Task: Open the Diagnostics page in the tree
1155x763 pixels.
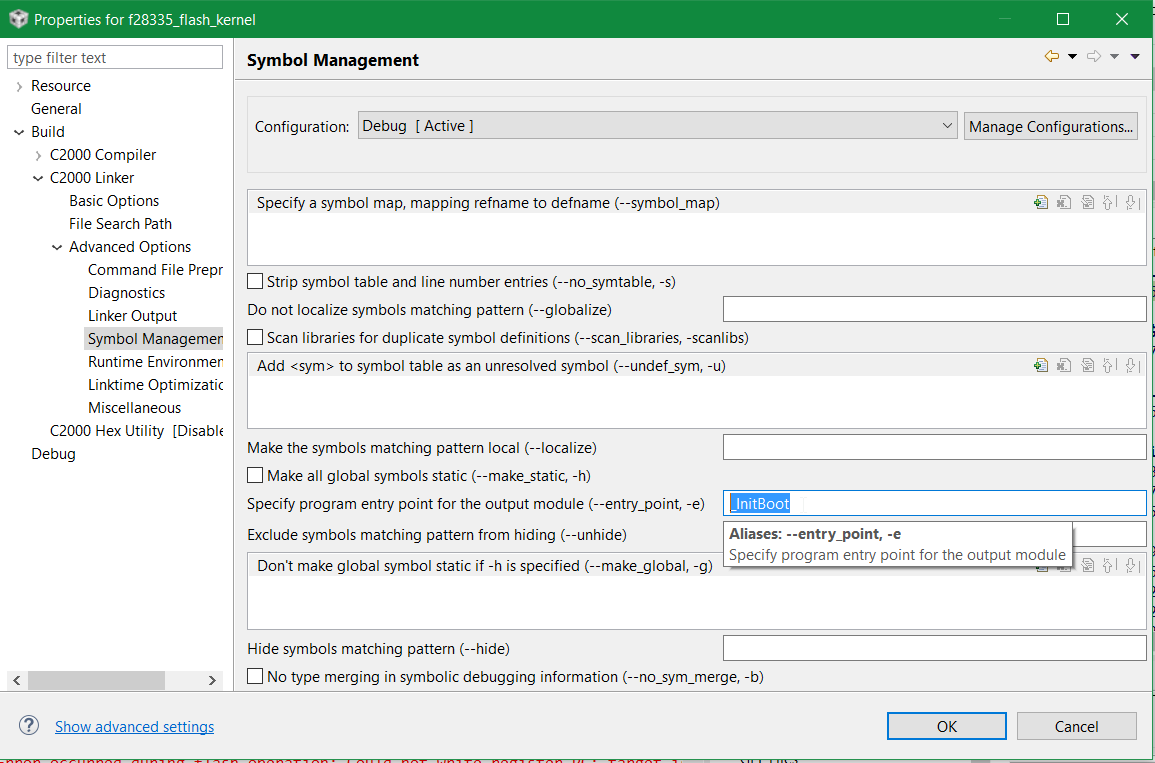Action: pos(127,293)
